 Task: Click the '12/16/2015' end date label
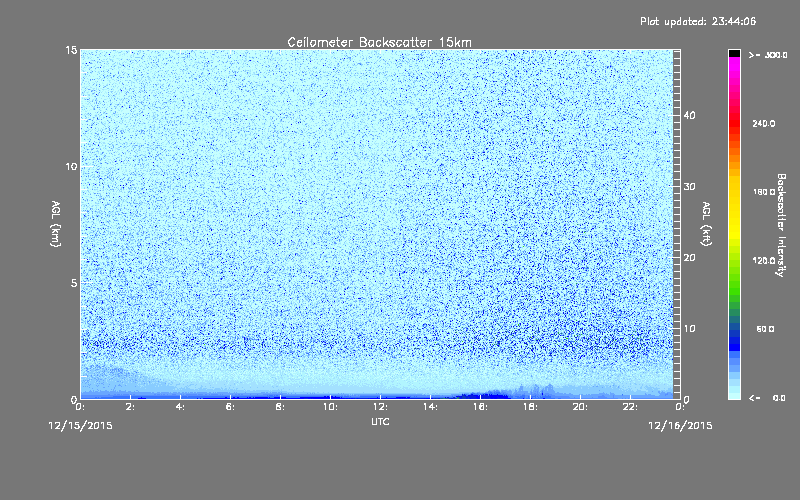click(680, 426)
